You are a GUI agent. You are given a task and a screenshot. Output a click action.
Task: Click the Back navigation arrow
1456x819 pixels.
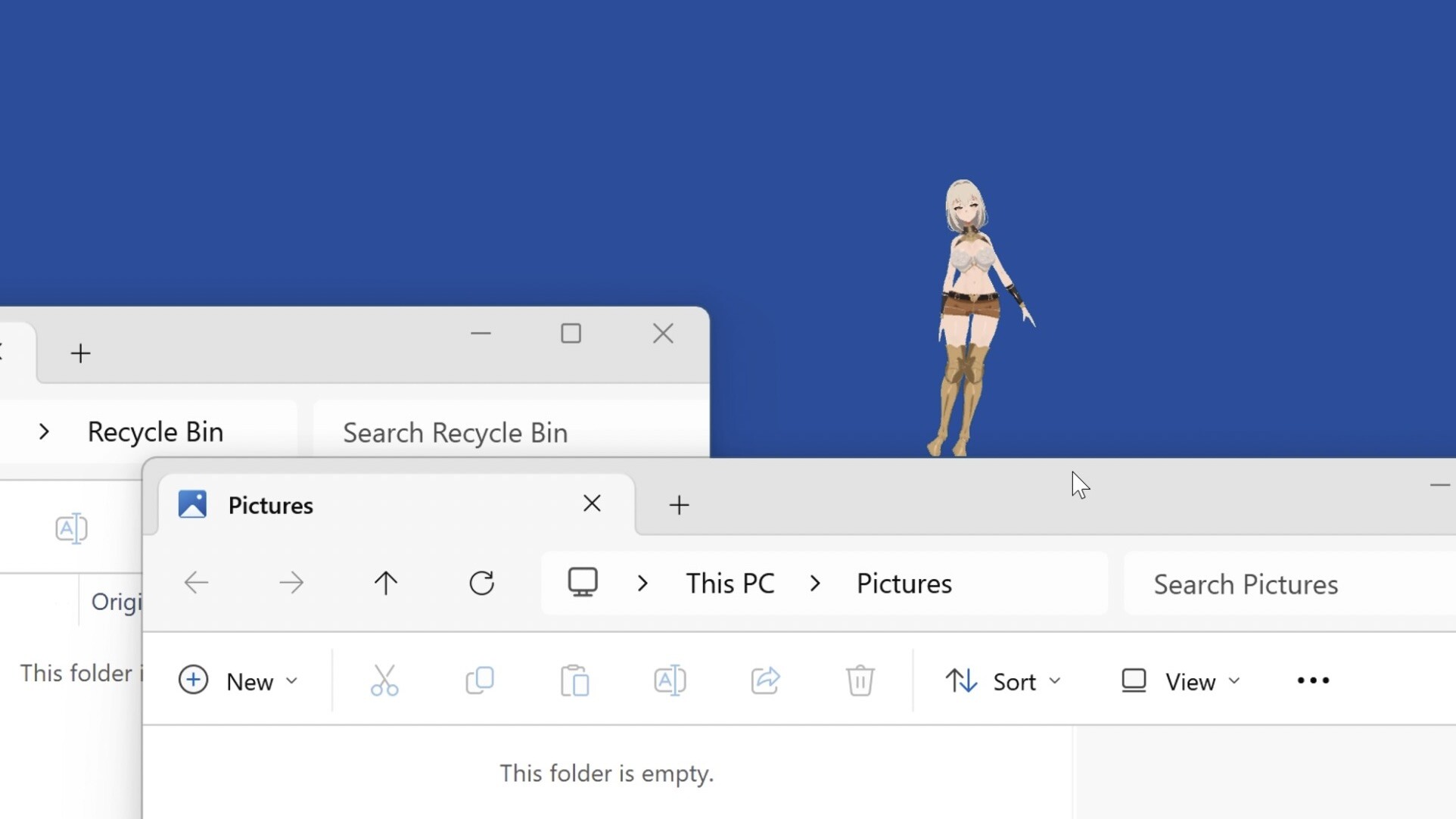195,583
